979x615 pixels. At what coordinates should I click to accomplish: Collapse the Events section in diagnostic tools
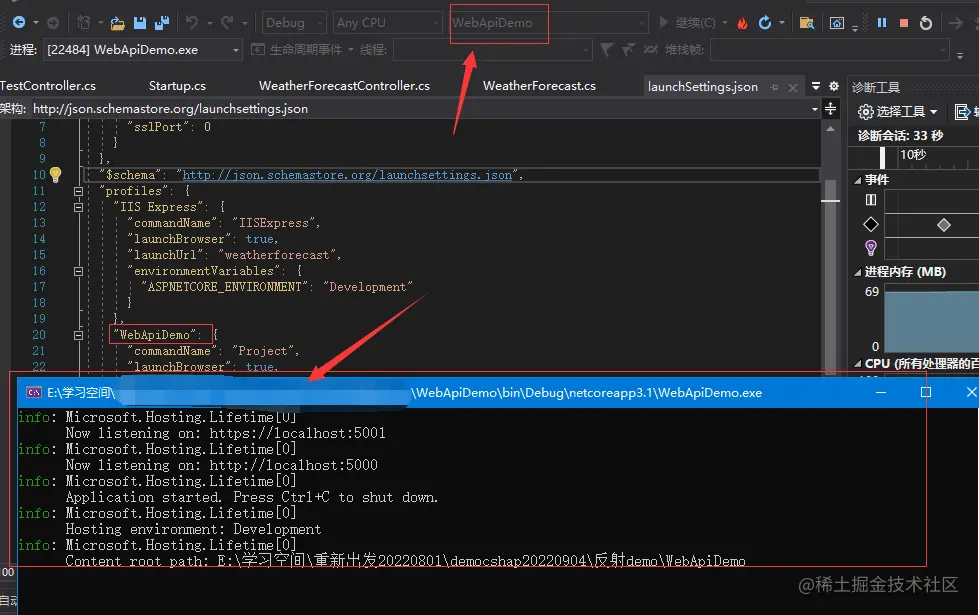click(858, 180)
